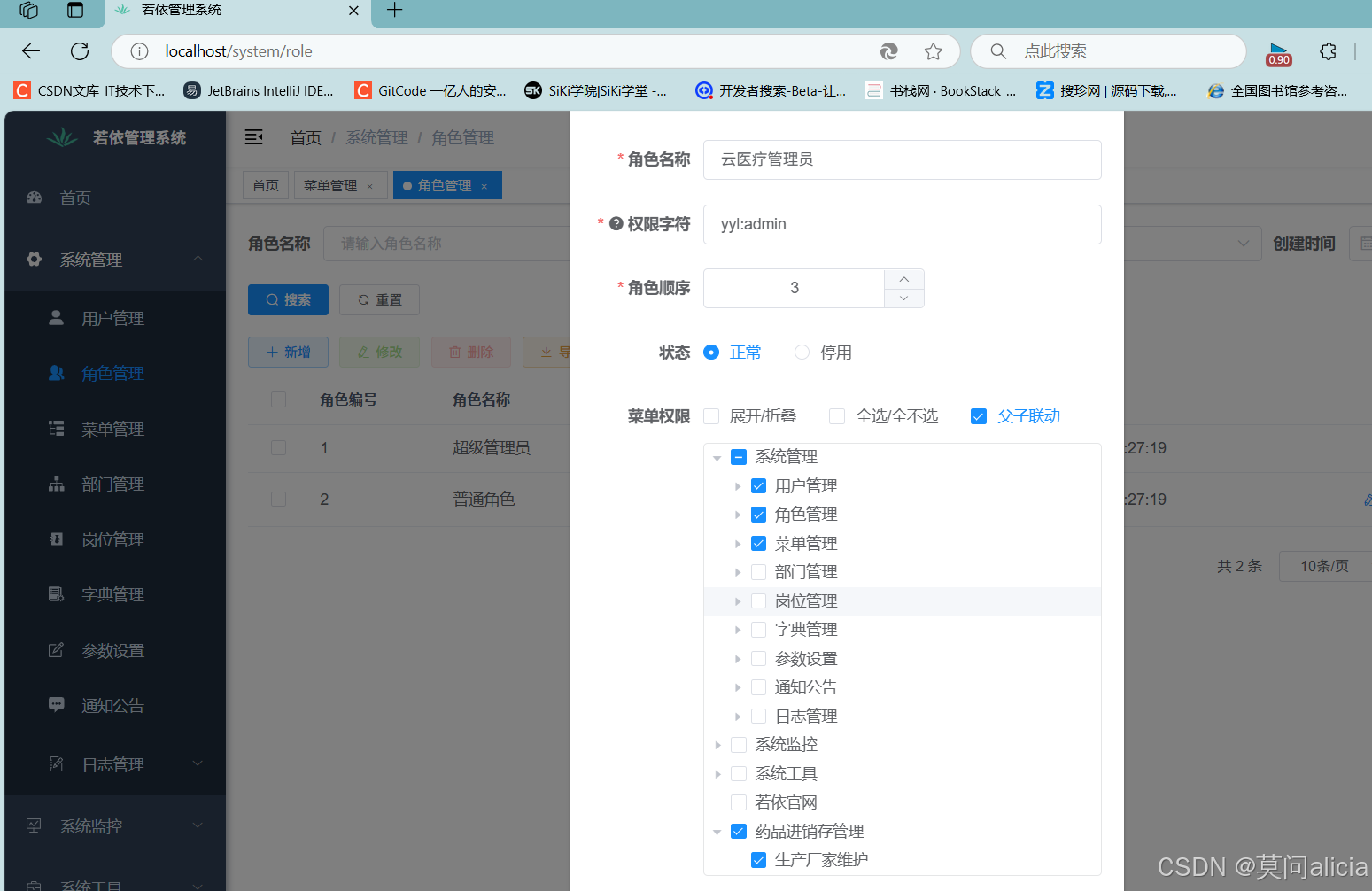Check 若依官网 in the menu tree

coord(739,802)
